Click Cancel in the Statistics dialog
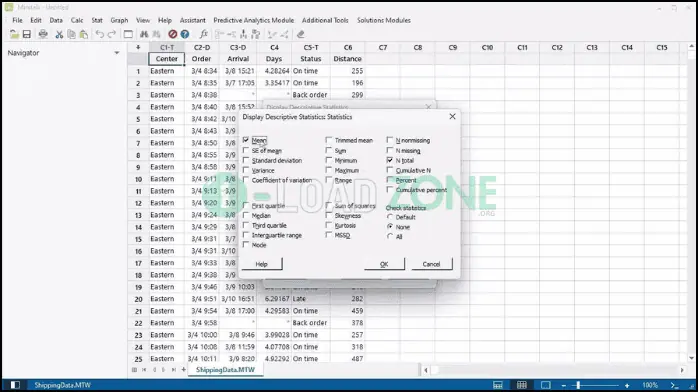The image size is (698, 392). click(x=431, y=264)
